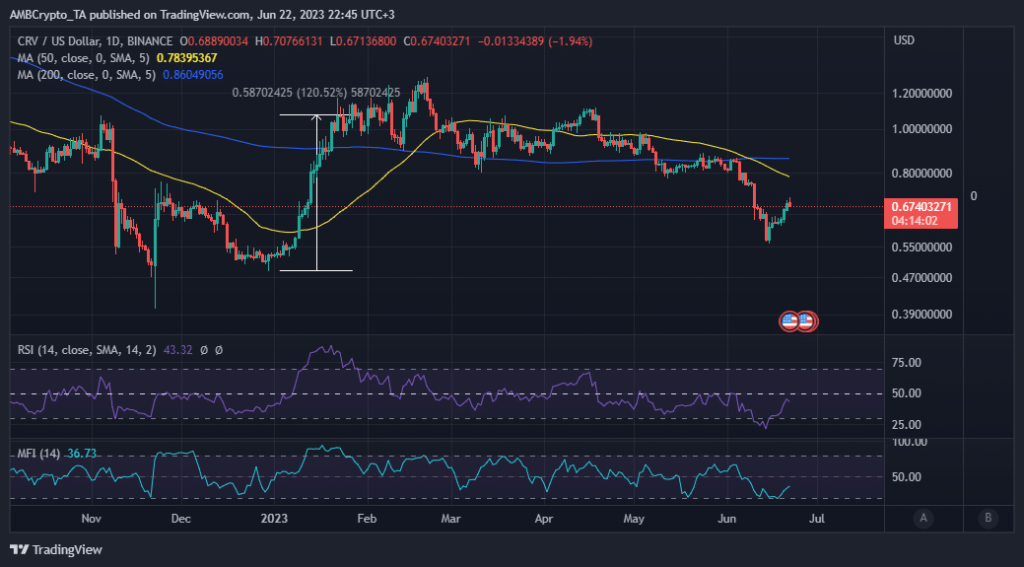1024x567 pixels.
Task: Open the USD currency selector
Action: (904, 40)
